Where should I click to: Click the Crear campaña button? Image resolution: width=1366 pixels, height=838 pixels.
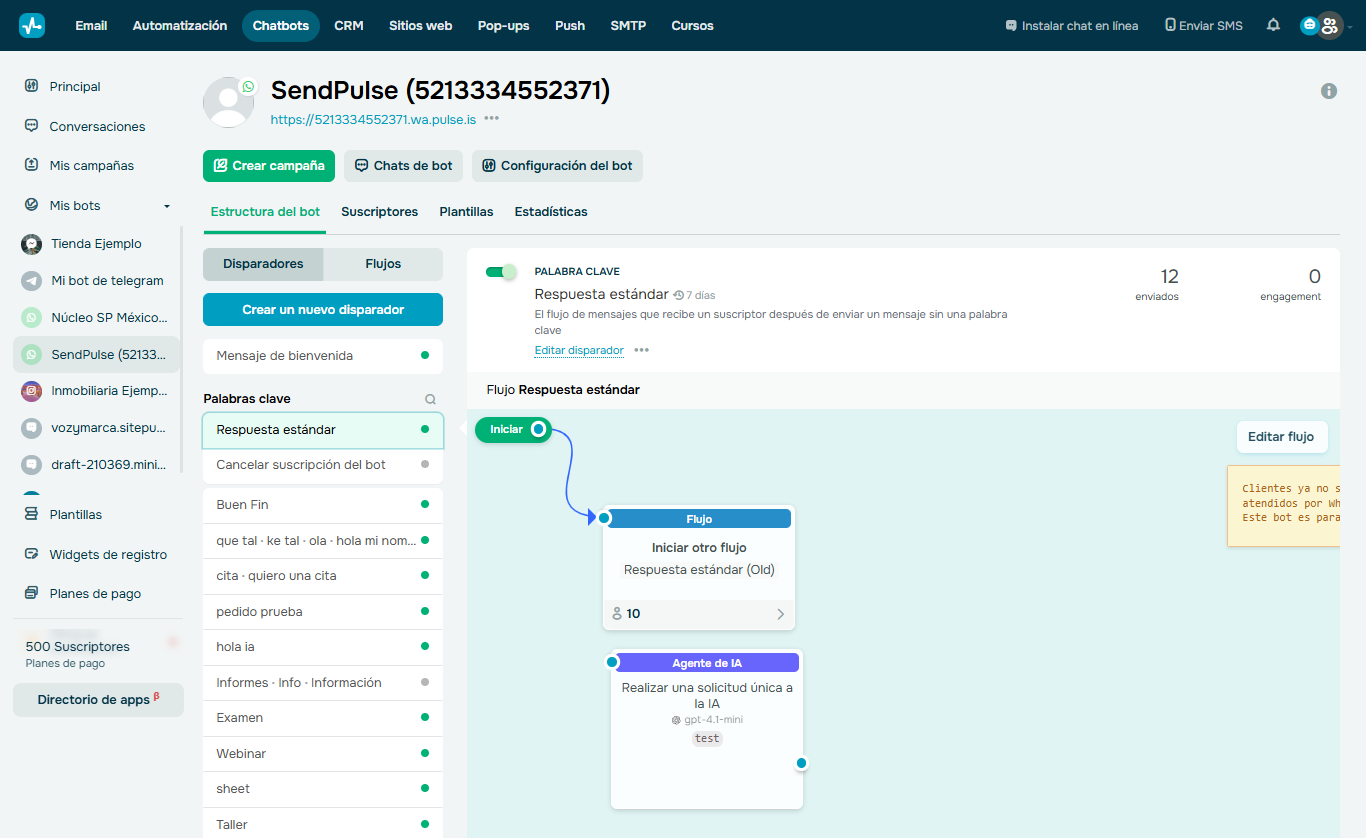click(268, 165)
